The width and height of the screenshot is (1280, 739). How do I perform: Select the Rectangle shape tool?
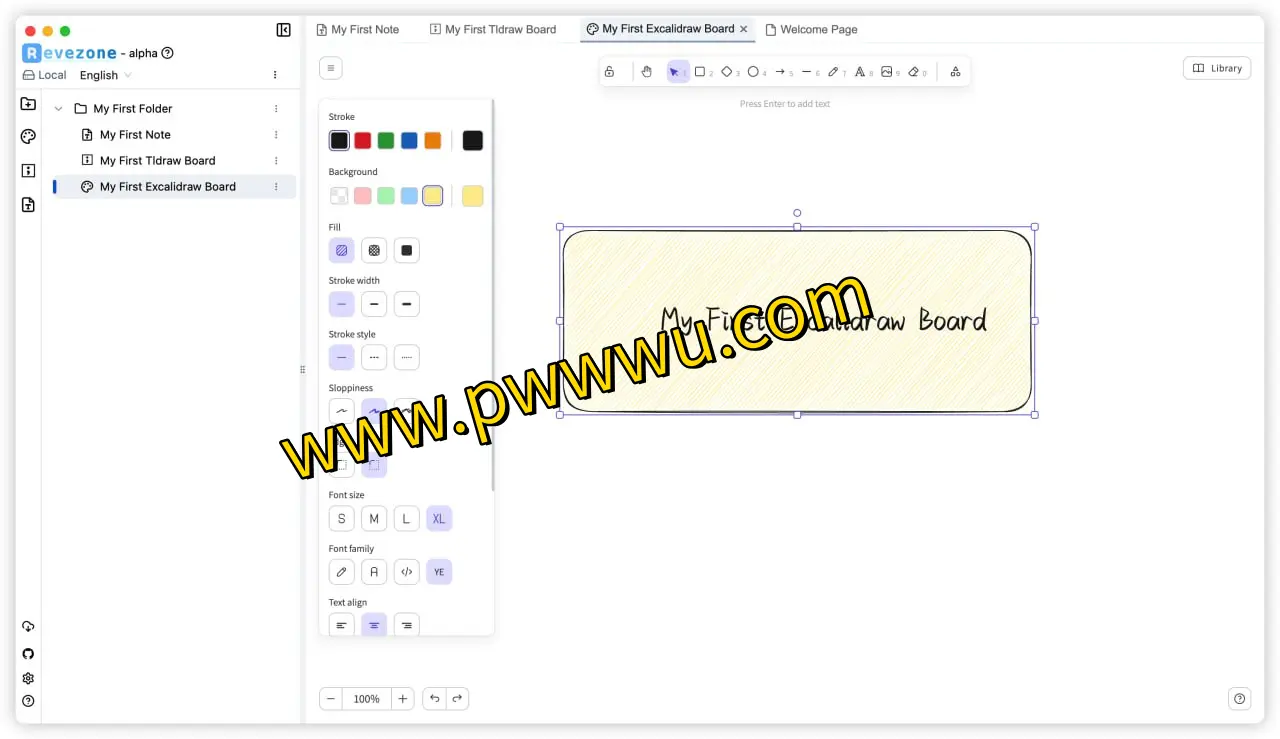[700, 71]
